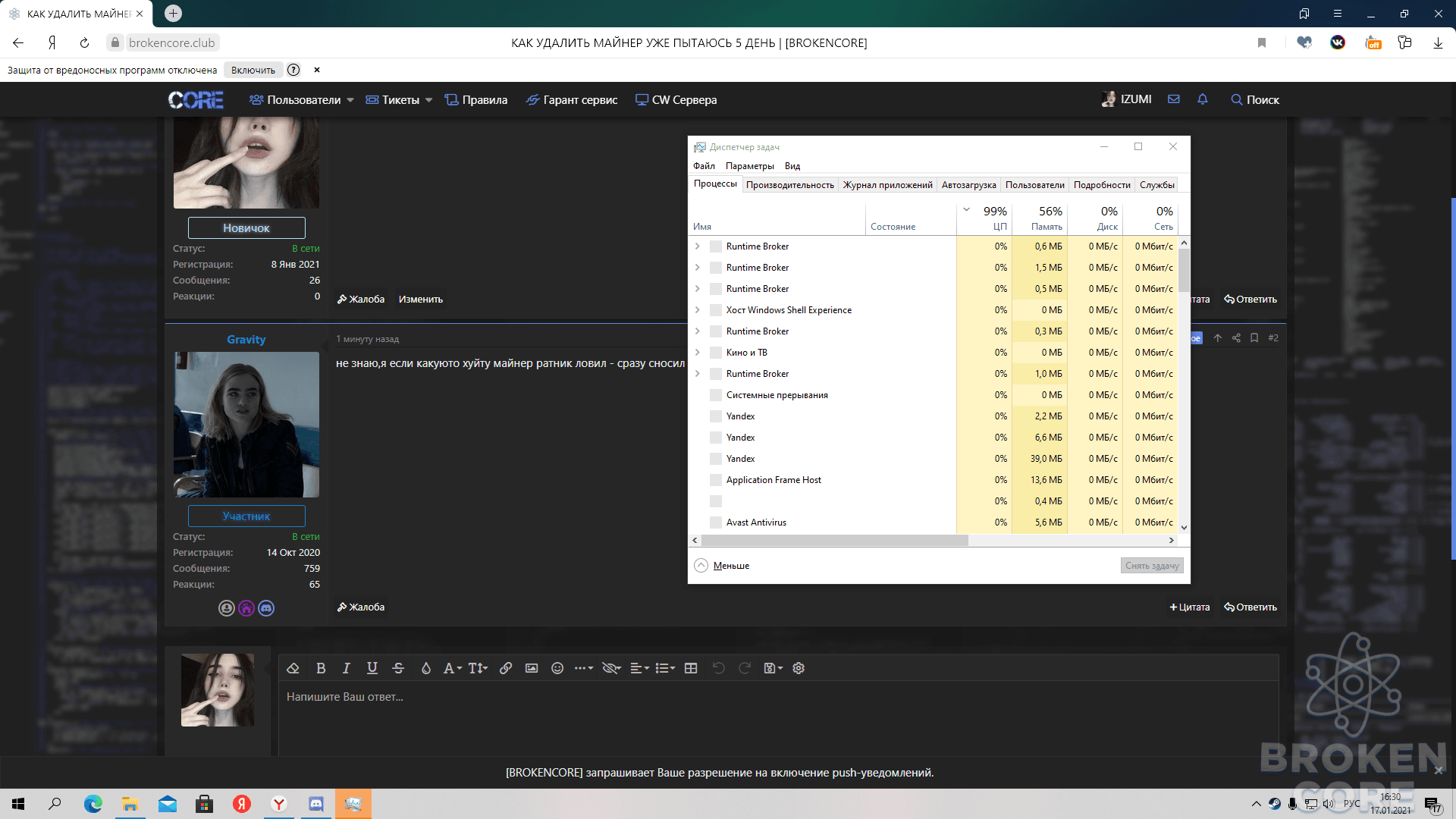Click the reply text field placeholder
The width and height of the screenshot is (1456, 819).
coord(344,697)
